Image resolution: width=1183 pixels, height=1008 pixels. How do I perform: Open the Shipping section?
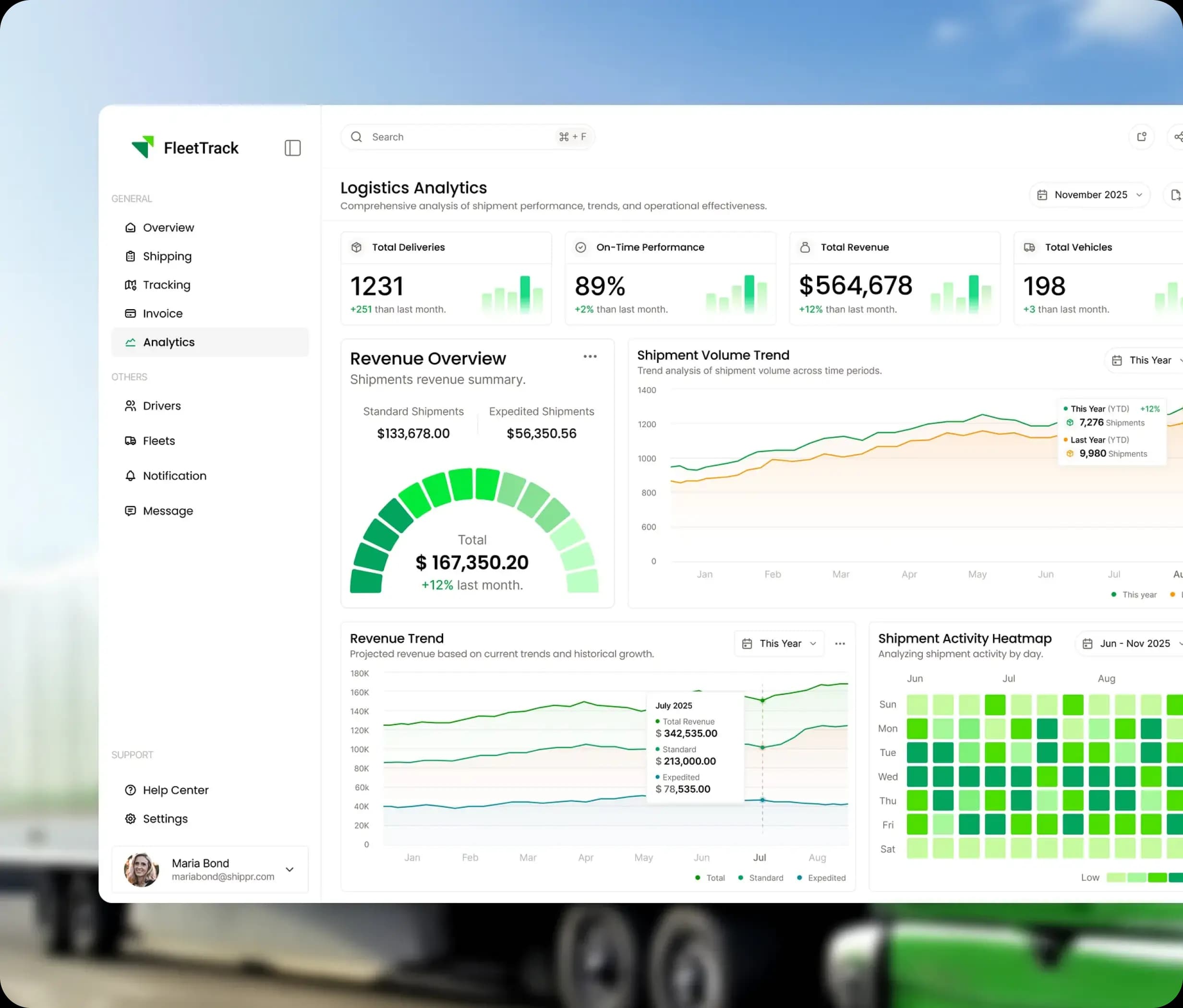tap(209, 256)
